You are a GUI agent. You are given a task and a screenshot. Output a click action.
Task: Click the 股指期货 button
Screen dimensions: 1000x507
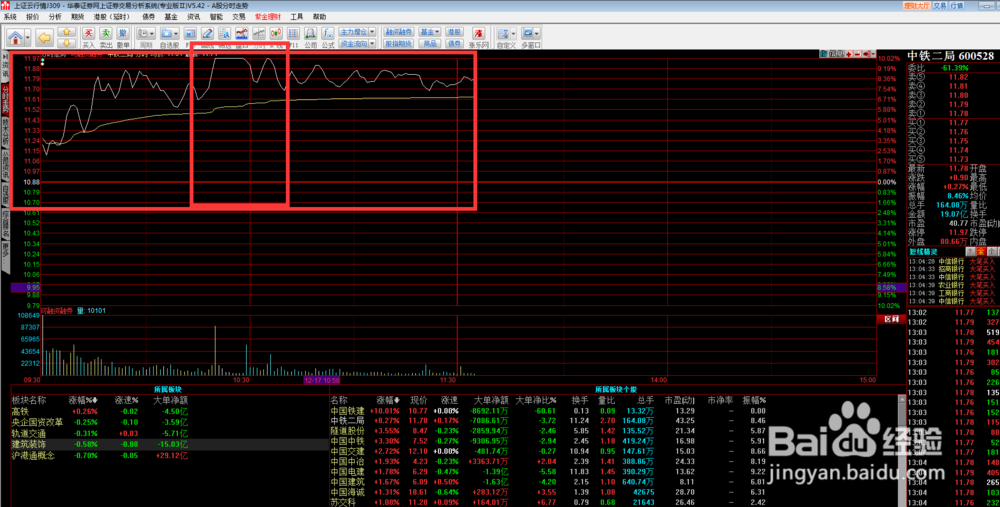click(397, 44)
